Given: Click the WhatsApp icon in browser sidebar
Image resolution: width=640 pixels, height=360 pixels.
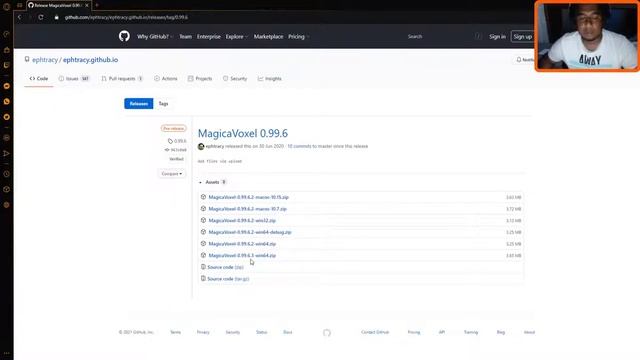Looking at the screenshot, I should tap(7, 102).
